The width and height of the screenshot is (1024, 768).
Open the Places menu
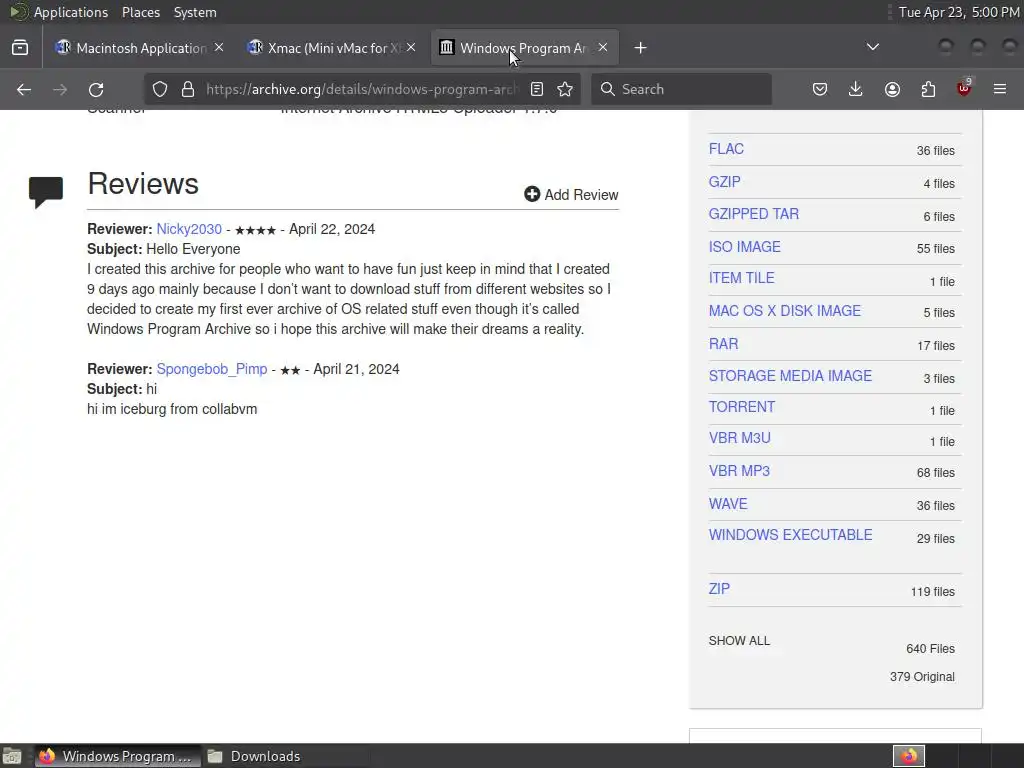pos(140,12)
